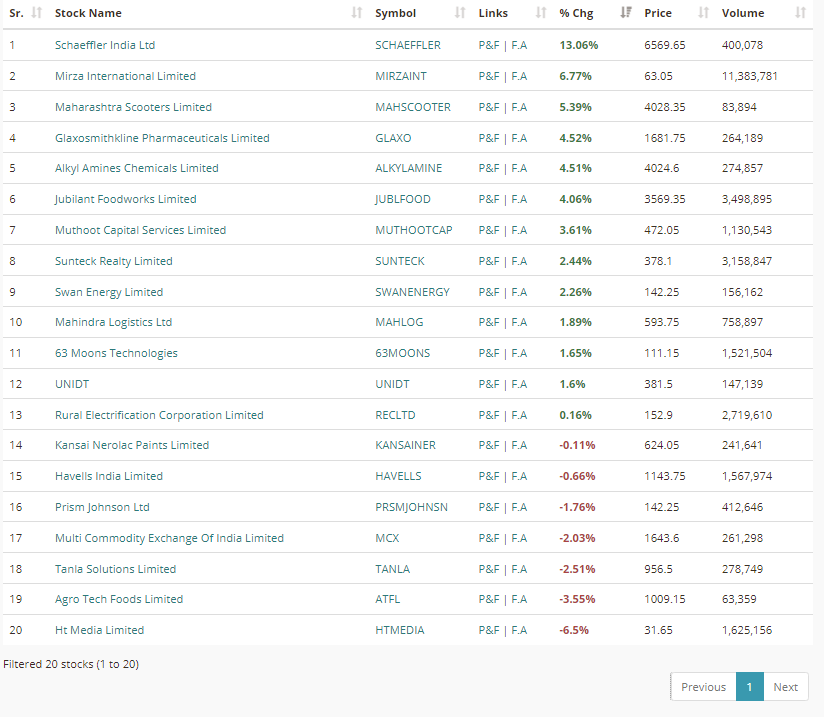Image resolution: width=824 pixels, height=717 pixels.
Task: Select 'Filtered 20 stocks (1 to 20)' text
Action: click(71, 664)
